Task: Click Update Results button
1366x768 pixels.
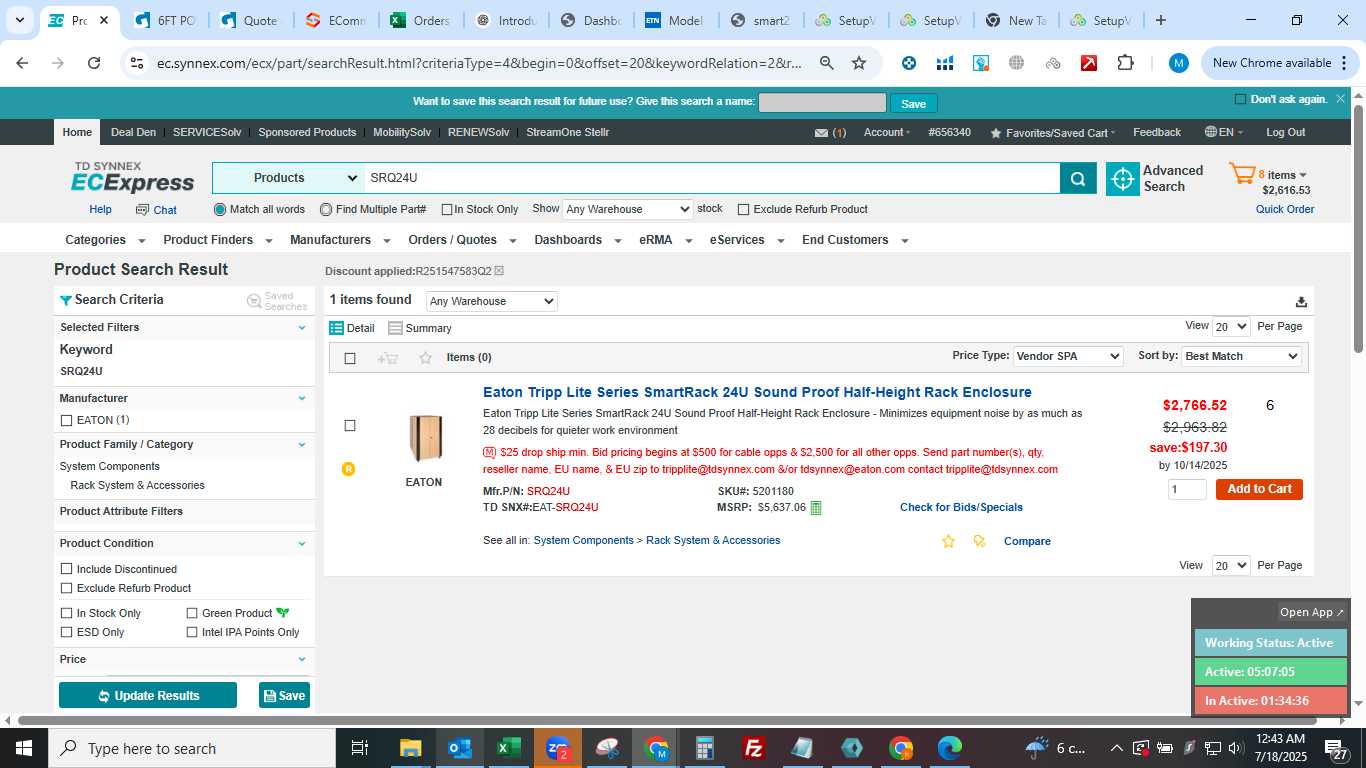Action: coord(148,696)
